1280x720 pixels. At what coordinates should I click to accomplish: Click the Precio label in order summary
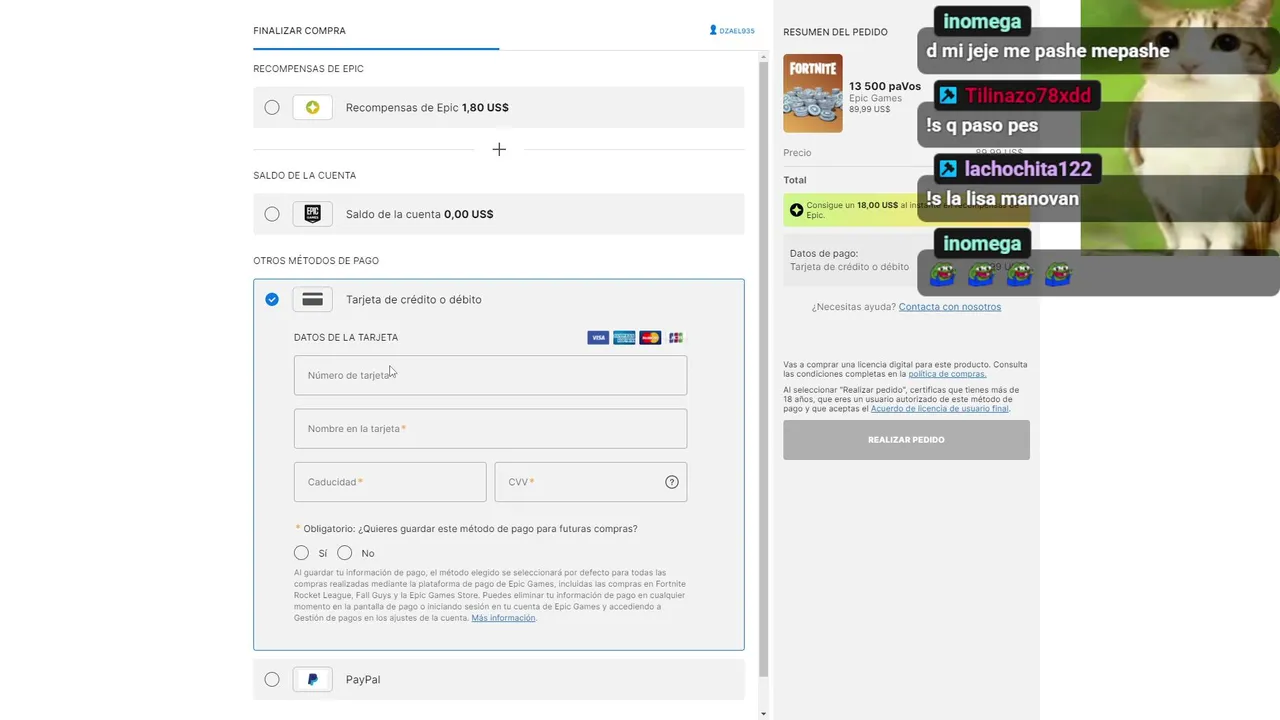coord(797,153)
